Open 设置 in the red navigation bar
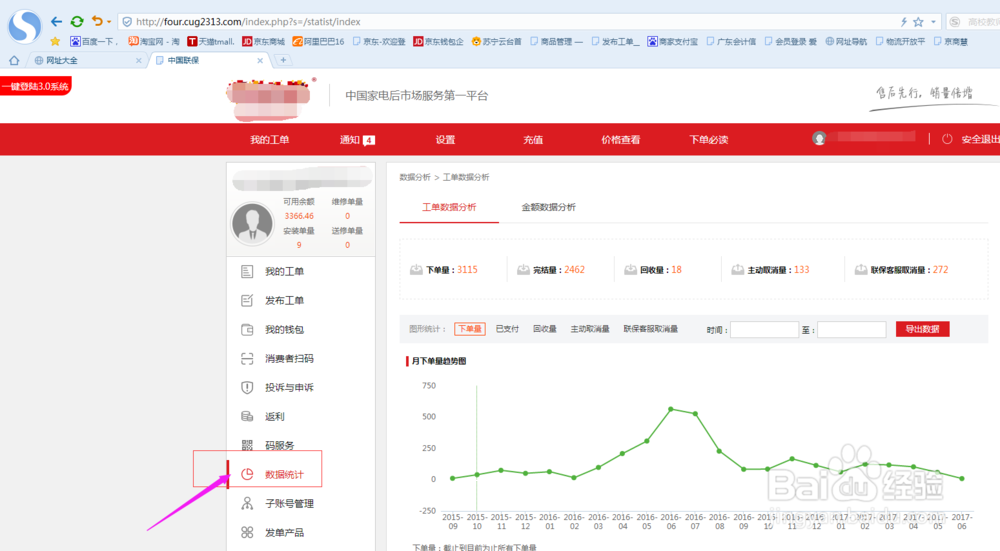 tap(445, 140)
